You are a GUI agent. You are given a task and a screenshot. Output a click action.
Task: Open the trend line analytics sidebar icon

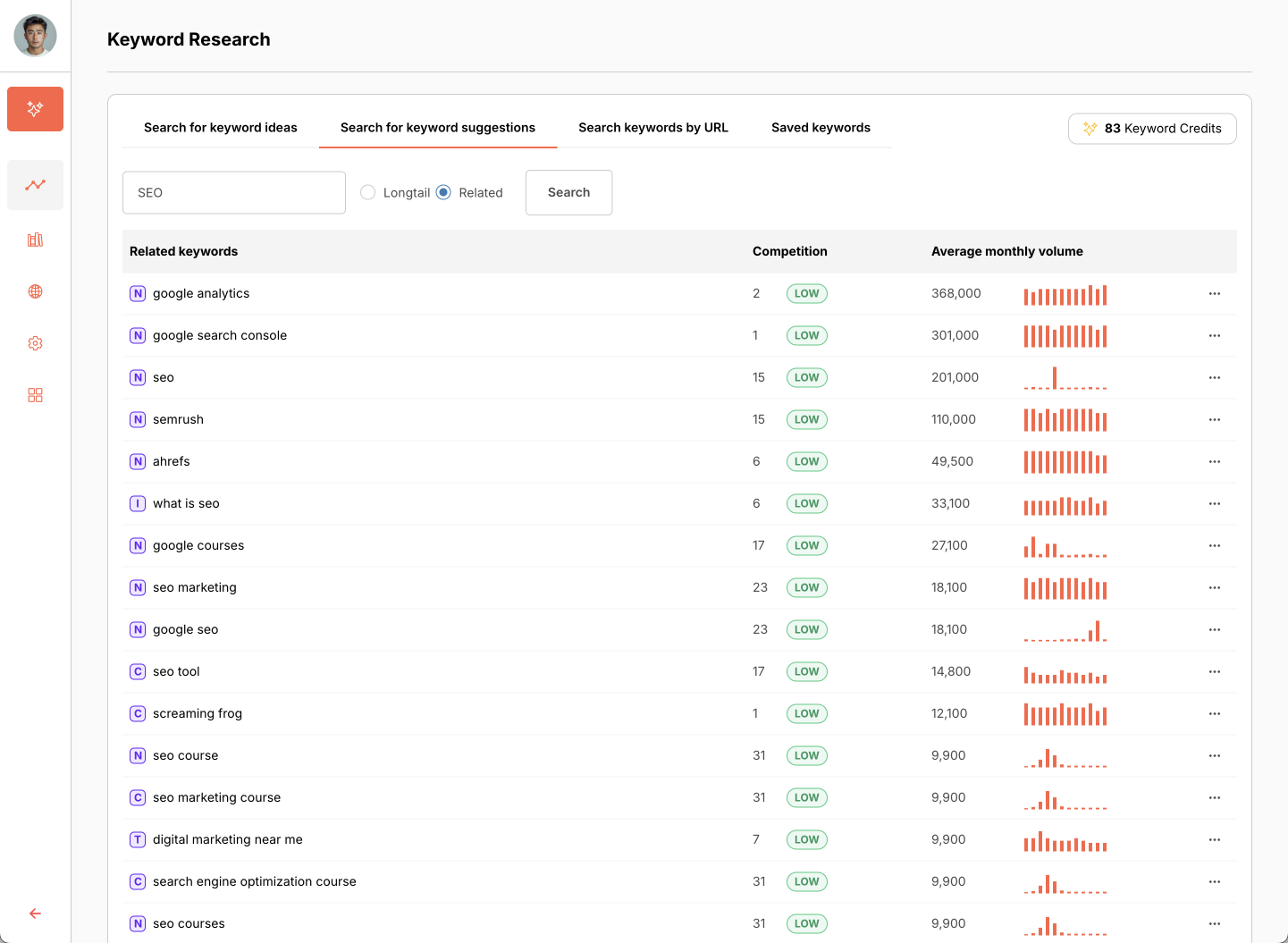(x=35, y=185)
